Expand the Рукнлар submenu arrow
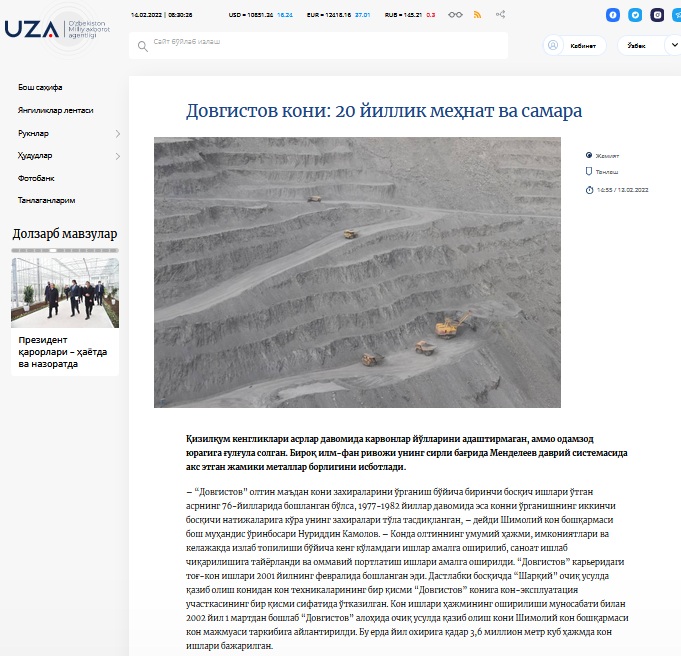The image size is (681, 656). (117, 133)
